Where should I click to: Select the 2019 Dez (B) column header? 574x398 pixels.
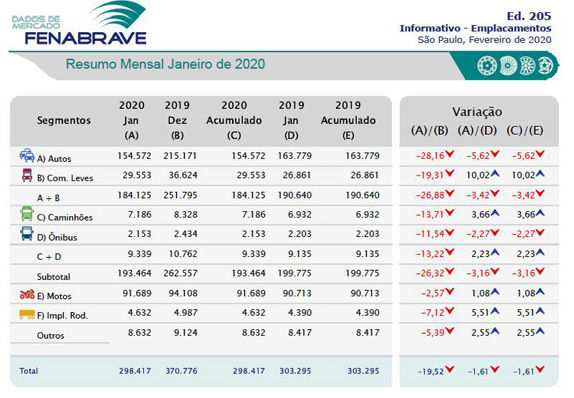point(177,120)
